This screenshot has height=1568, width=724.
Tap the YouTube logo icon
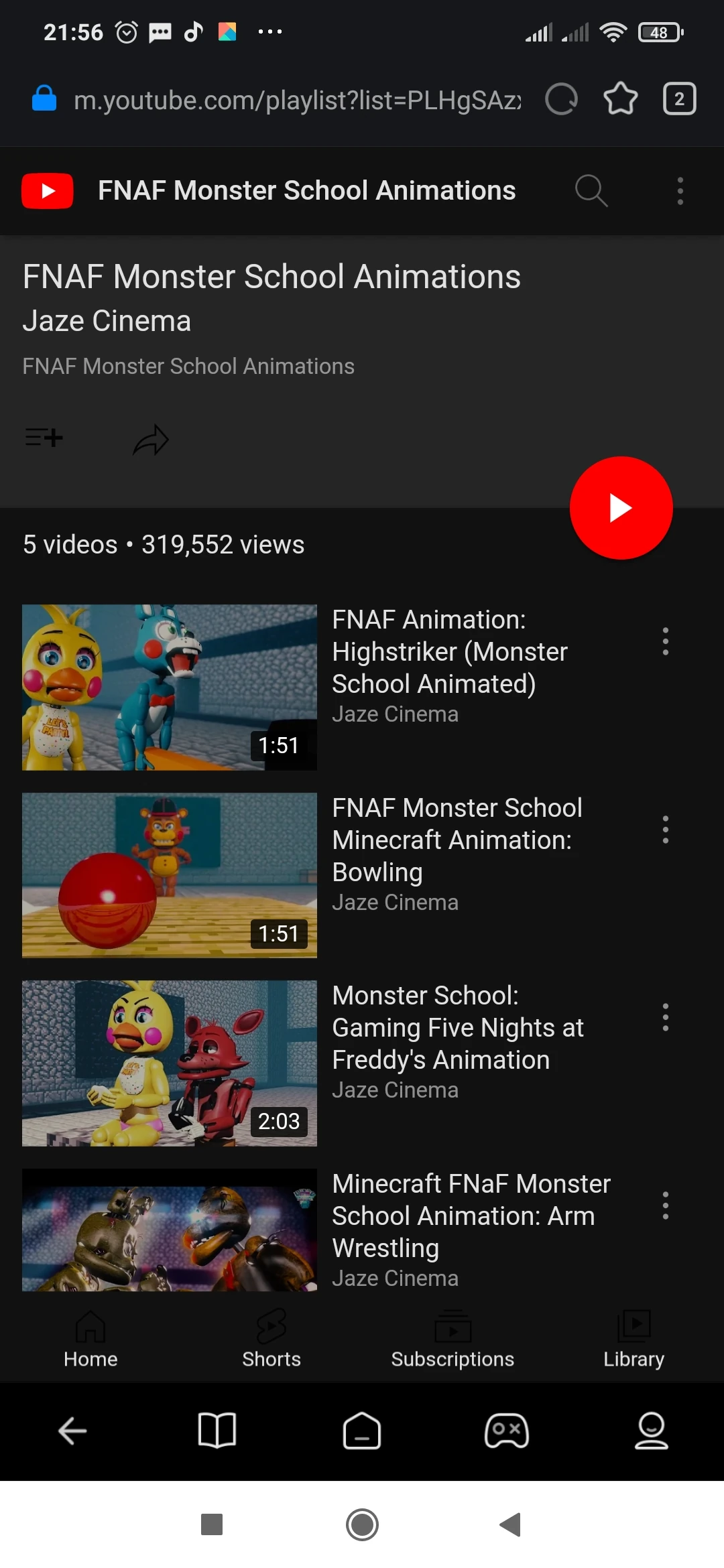[48, 191]
